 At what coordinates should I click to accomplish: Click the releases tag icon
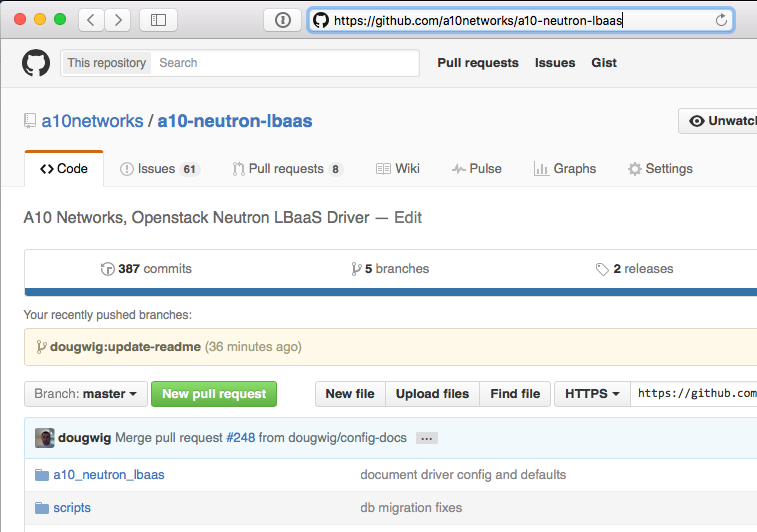(602, 269)
